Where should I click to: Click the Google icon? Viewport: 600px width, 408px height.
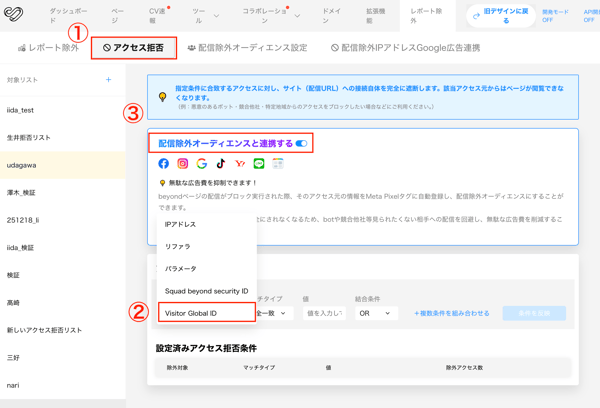202,163
